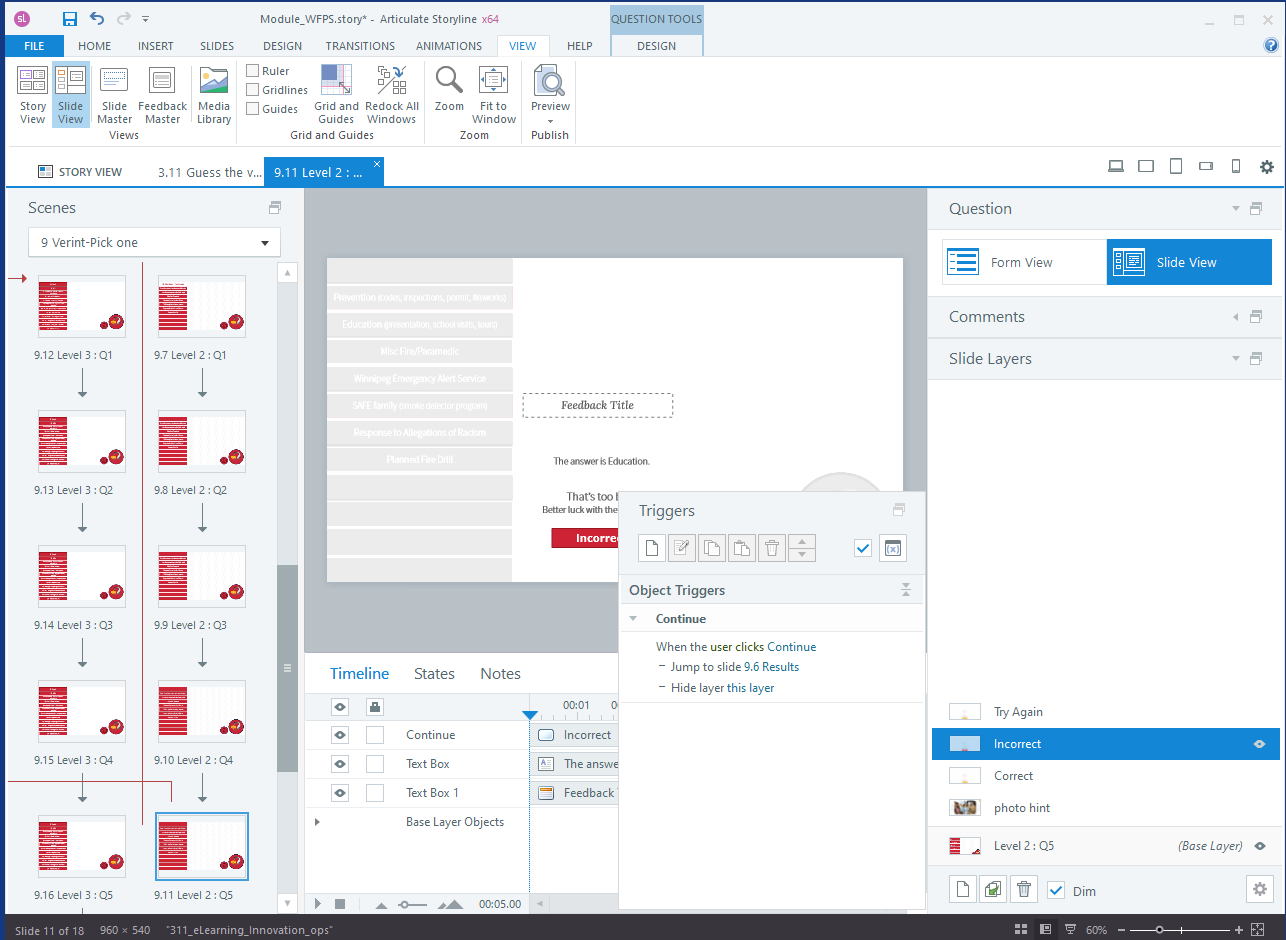Enable the Gridlines checkbox
Screen dimensions: 1286x940
[x=253, y=90]
